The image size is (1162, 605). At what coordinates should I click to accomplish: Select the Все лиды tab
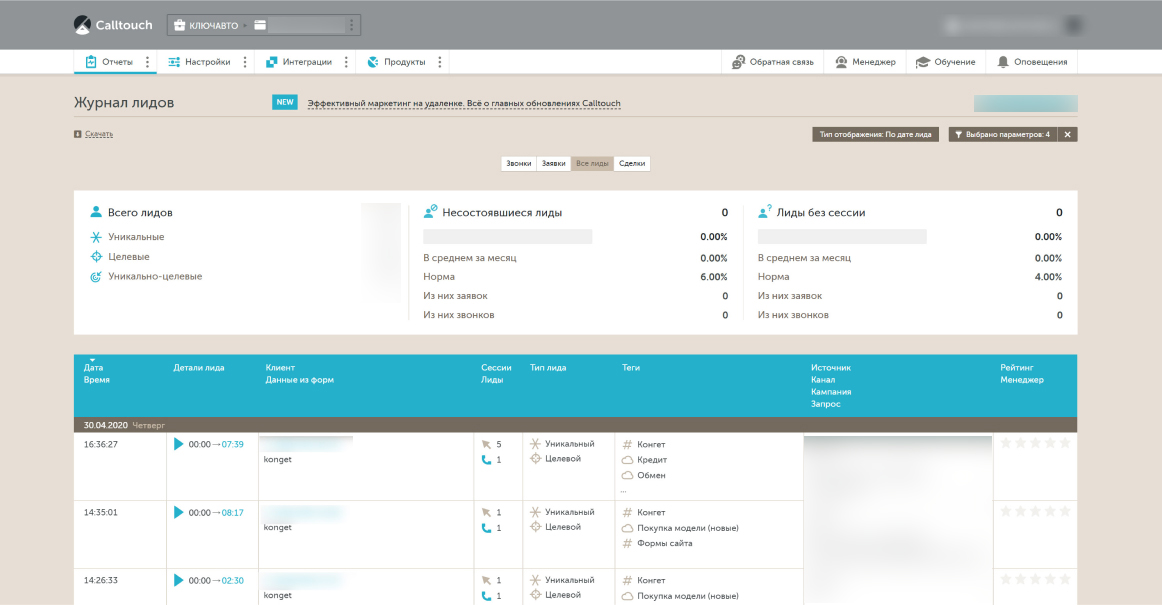(592, 163)
